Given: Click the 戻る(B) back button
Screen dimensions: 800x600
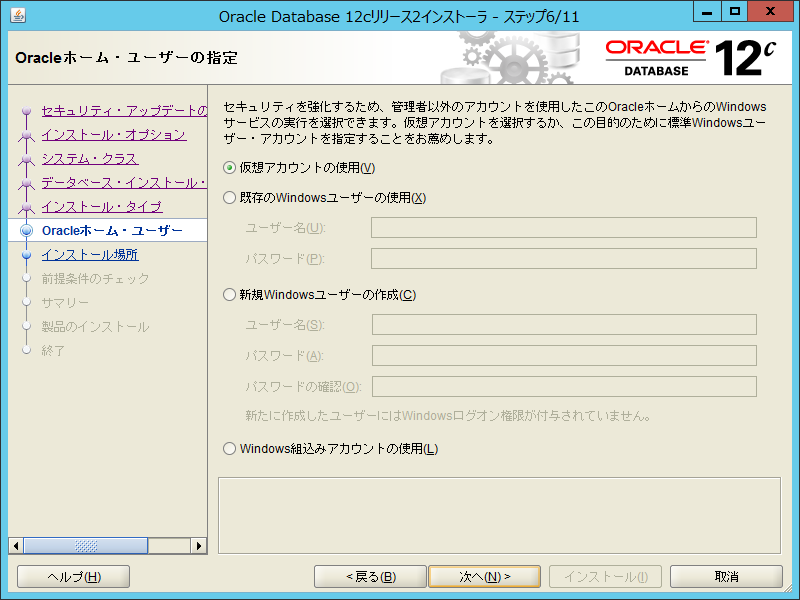Looking at the screenshot, I should (370, 577).
